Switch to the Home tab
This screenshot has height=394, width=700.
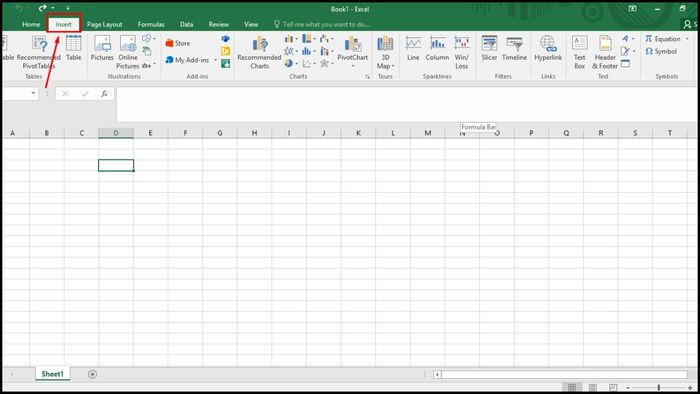tap(31, 24)
